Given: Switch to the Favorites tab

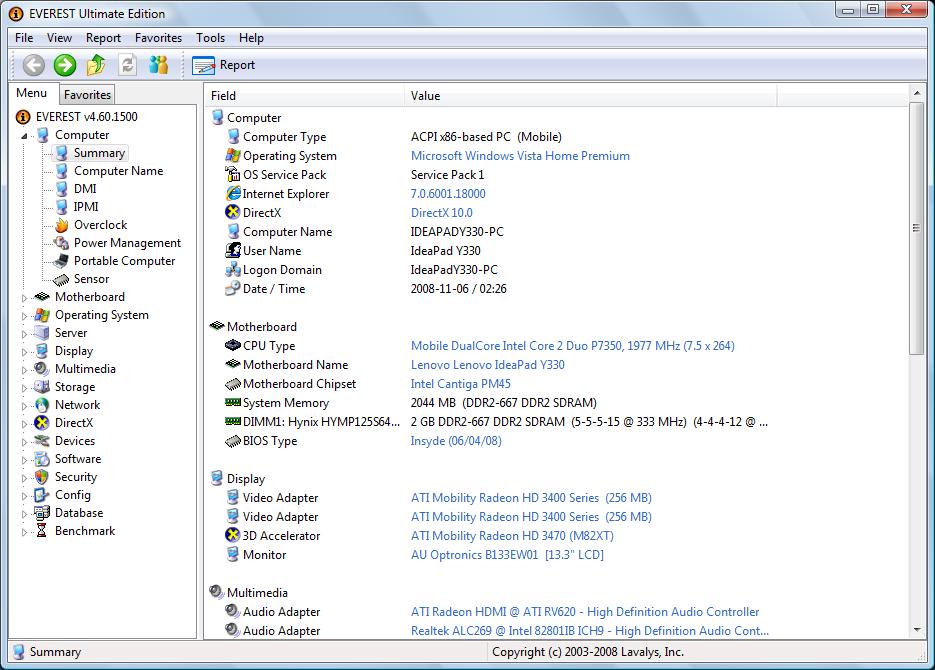Looking at the screenshot, I should click(x=87, y=94).
